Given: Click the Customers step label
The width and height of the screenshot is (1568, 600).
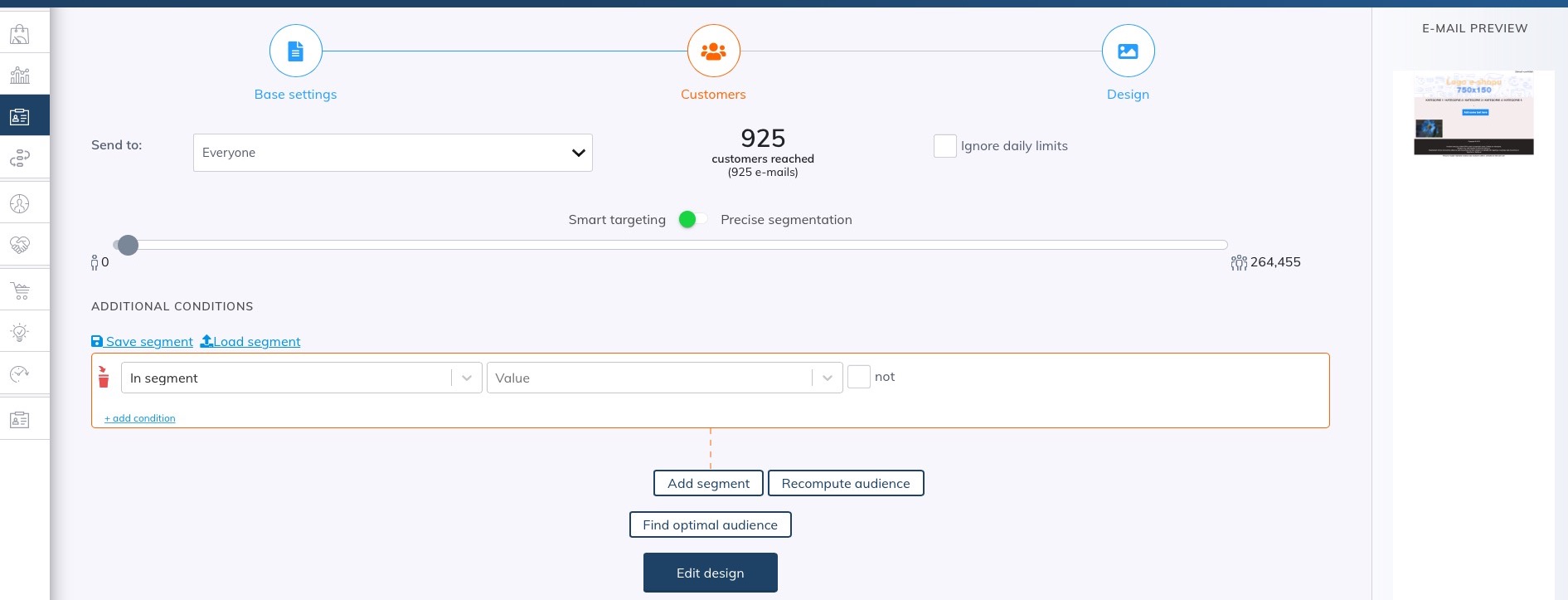Looking at the screenshot, I should [713, 95].
